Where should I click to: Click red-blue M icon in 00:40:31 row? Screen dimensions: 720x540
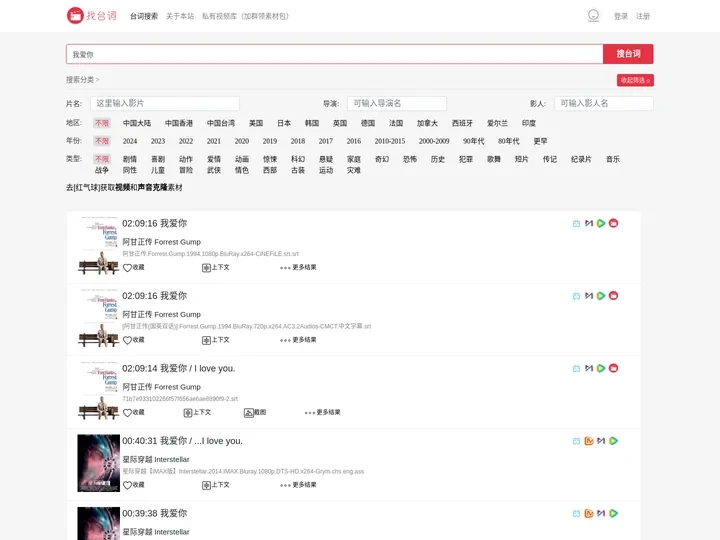[x=601, y=441]
